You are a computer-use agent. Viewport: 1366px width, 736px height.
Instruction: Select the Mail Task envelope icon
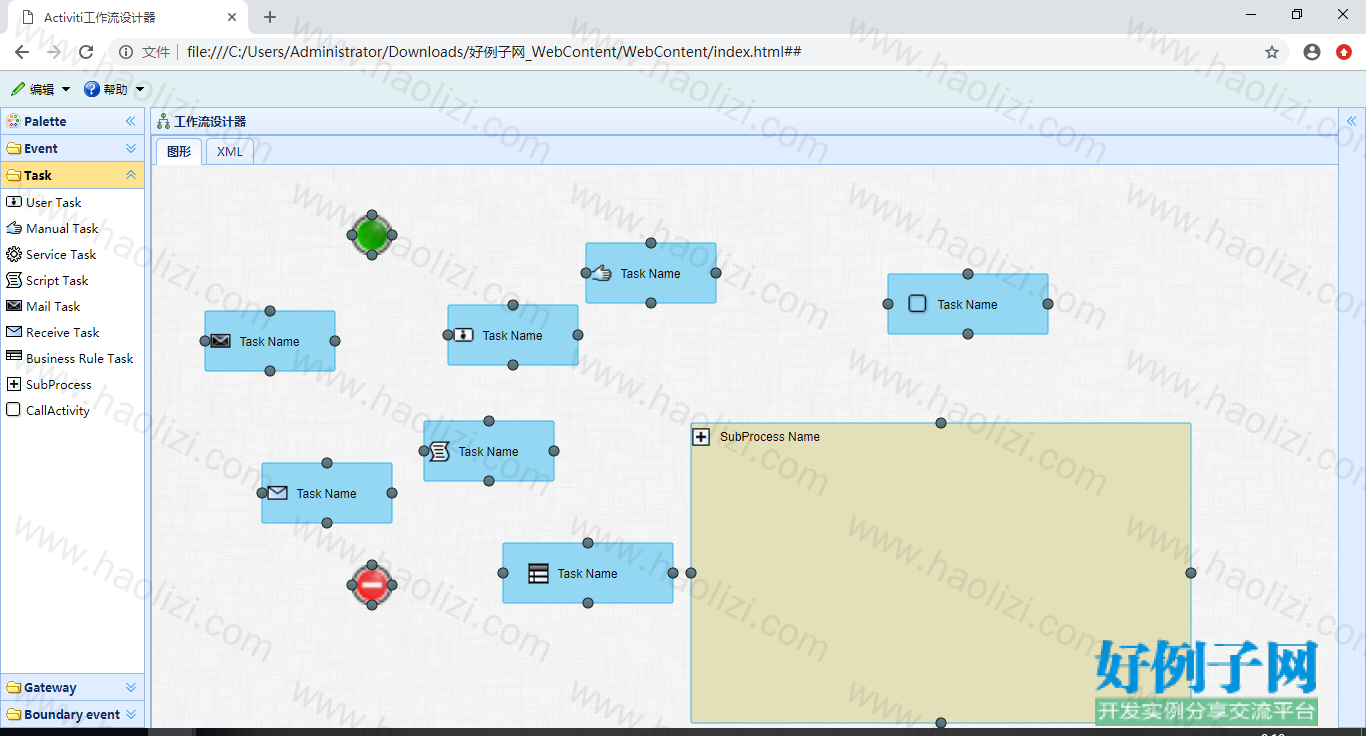coord(14,306)
